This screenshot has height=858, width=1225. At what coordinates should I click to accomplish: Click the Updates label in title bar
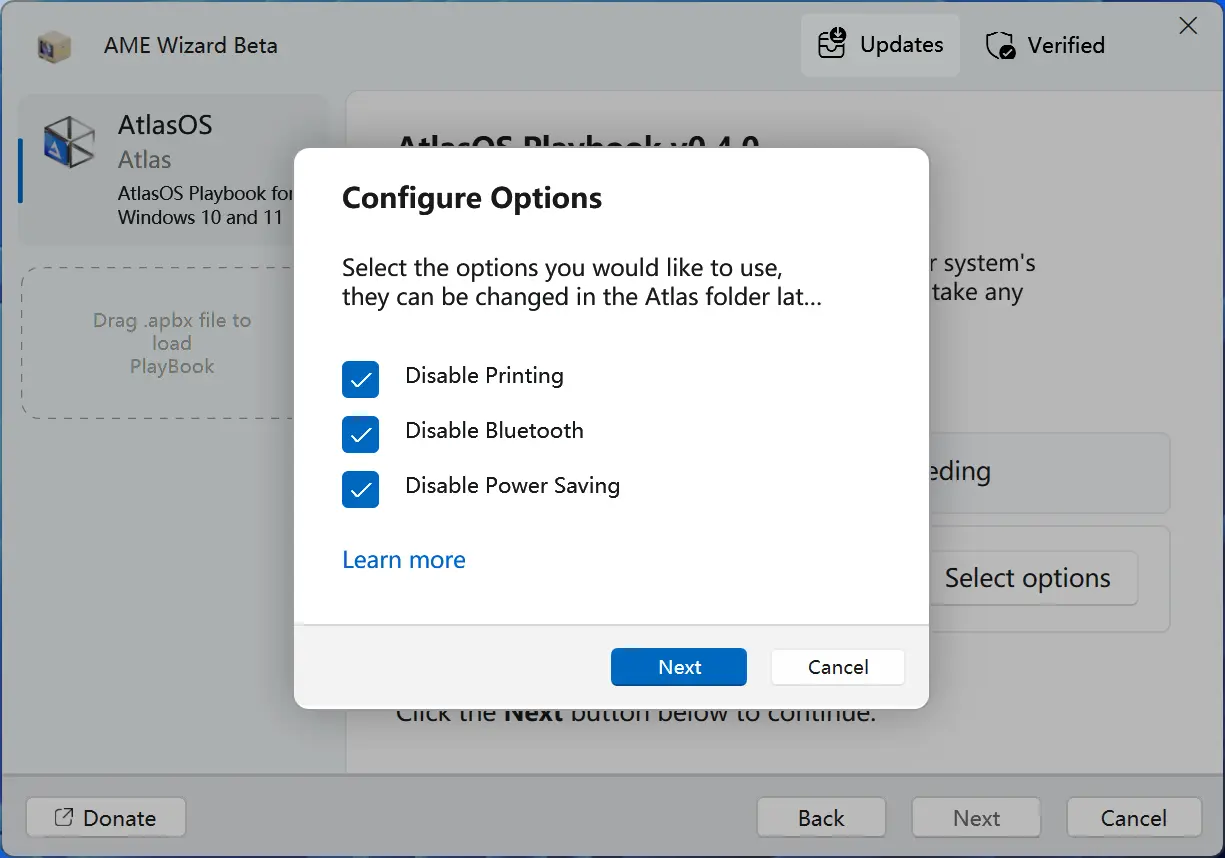tap(901, 45)
